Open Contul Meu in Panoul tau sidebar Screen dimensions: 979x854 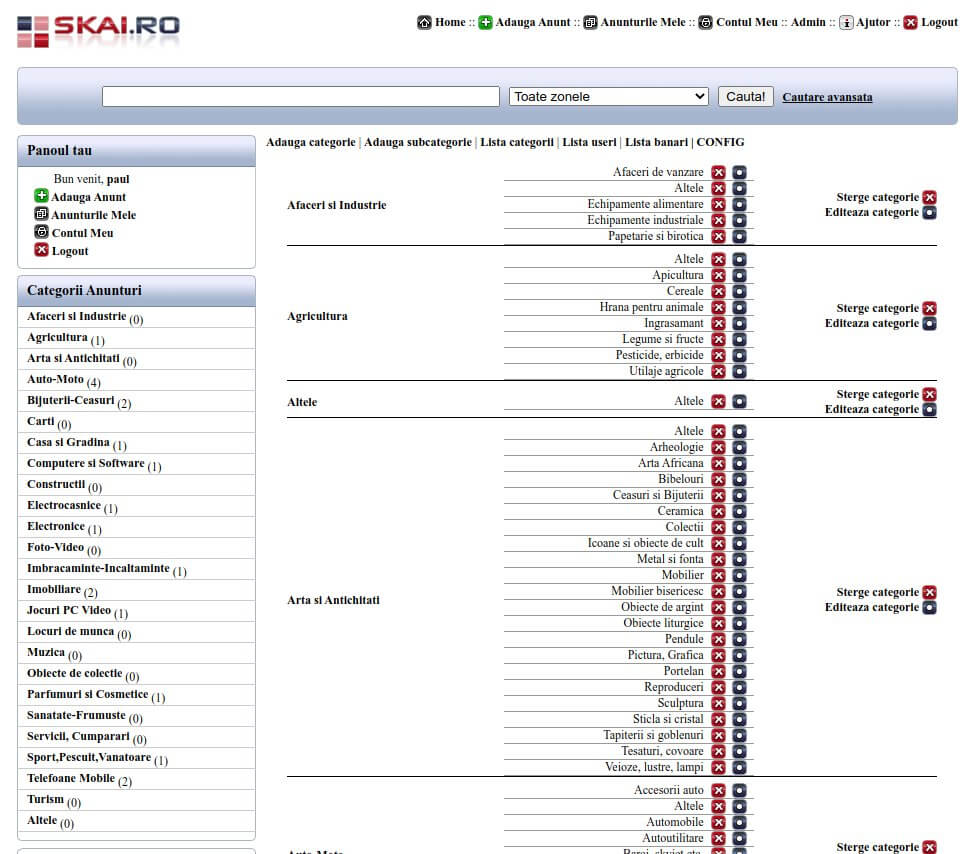82,233
